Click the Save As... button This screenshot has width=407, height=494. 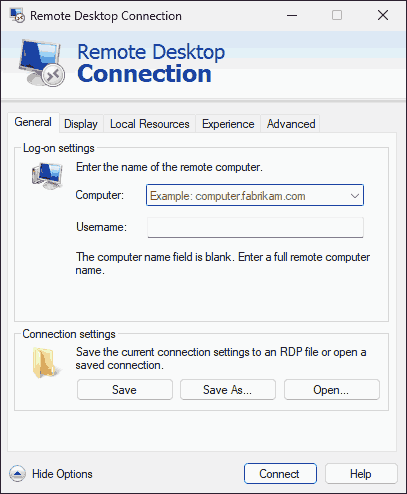point(228,389)
